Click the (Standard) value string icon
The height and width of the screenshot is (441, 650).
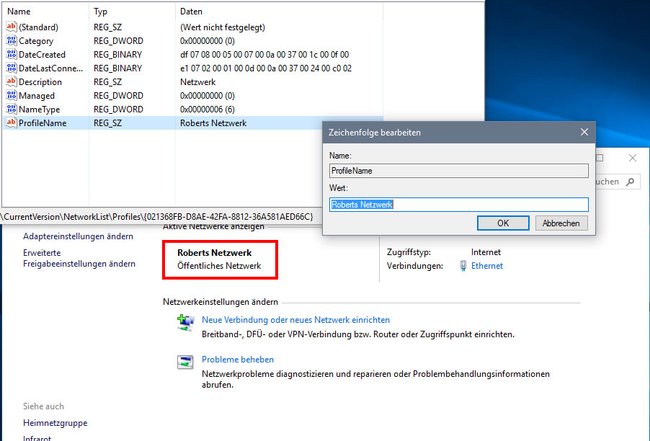coord(11,27)
